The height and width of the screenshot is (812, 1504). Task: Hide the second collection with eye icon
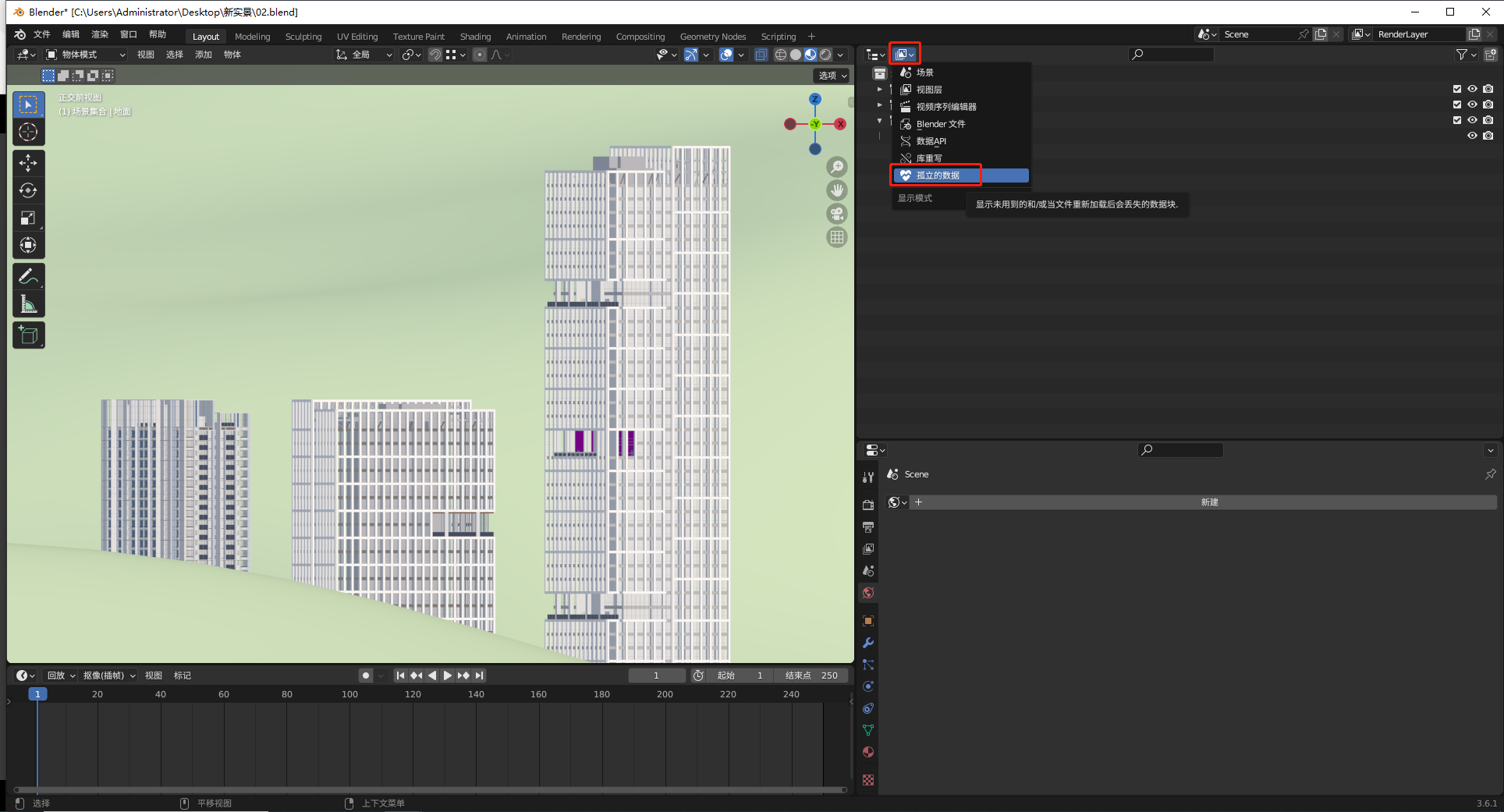(1472, 105)
